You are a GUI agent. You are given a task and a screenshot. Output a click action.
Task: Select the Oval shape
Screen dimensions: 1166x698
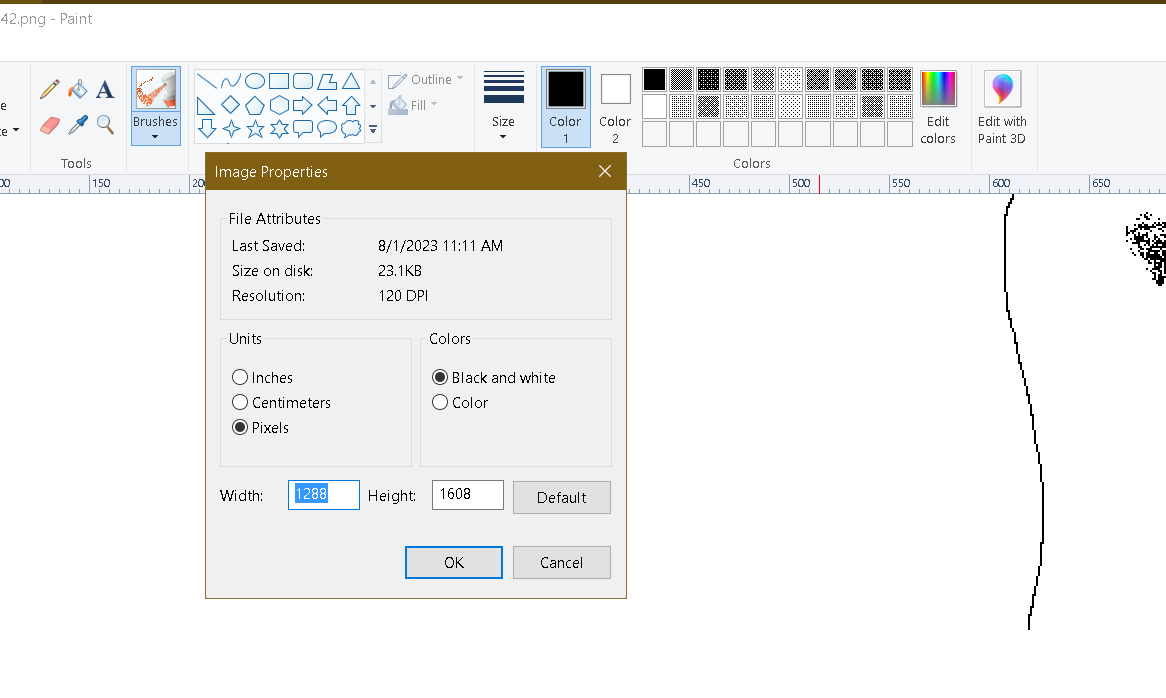coord(255,81)
